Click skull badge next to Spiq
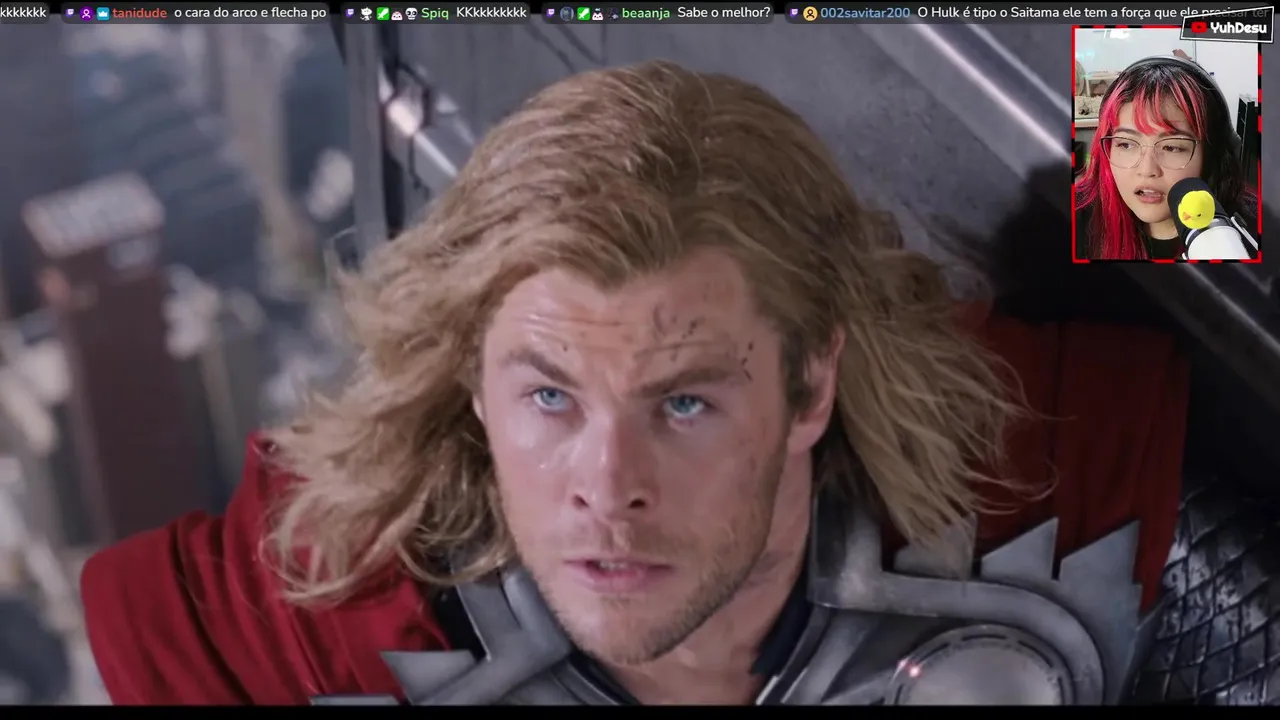1280x720 pixels. (x=411, y=13)
